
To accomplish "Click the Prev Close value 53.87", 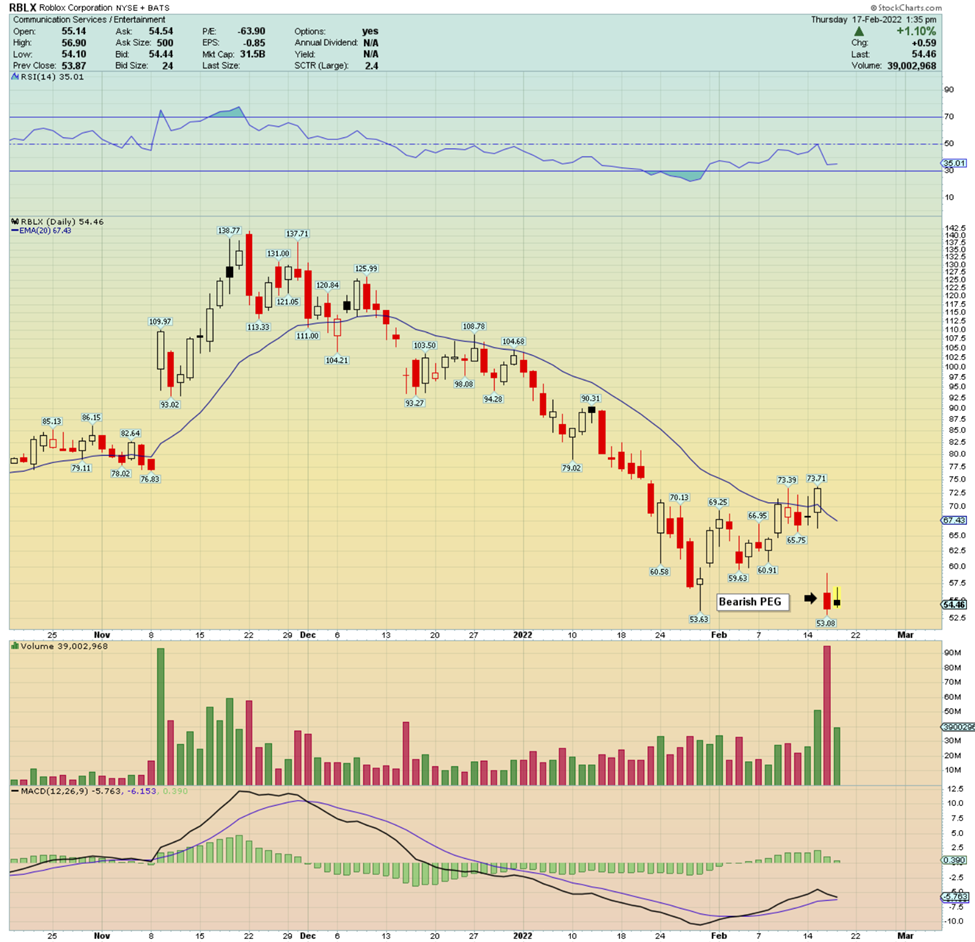I will [x=73, y=65].
